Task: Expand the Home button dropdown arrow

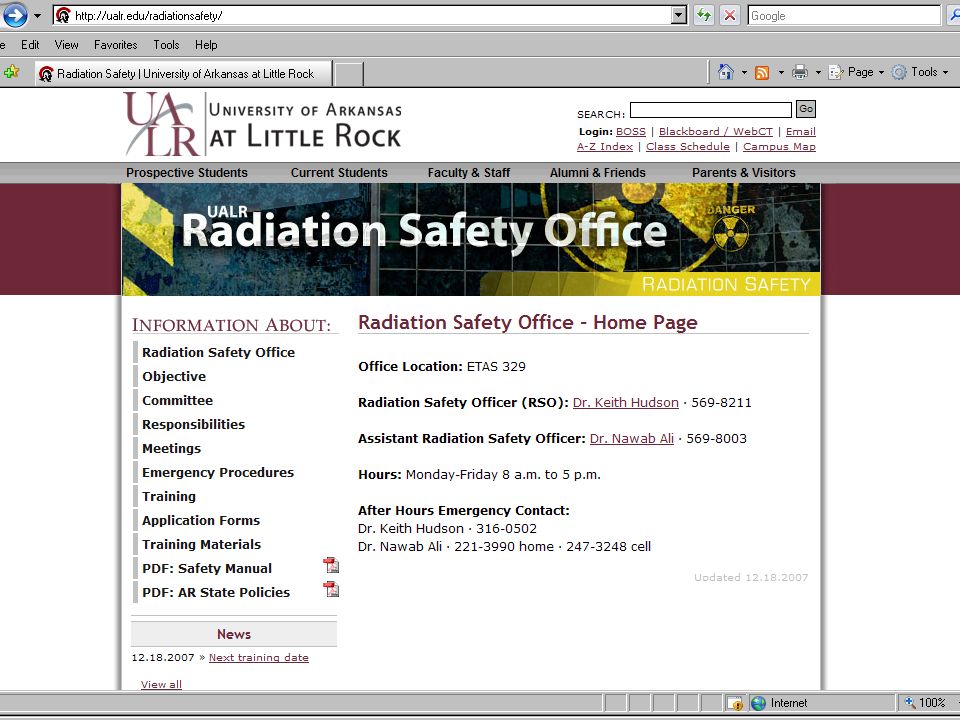Action: click(744, 73)
